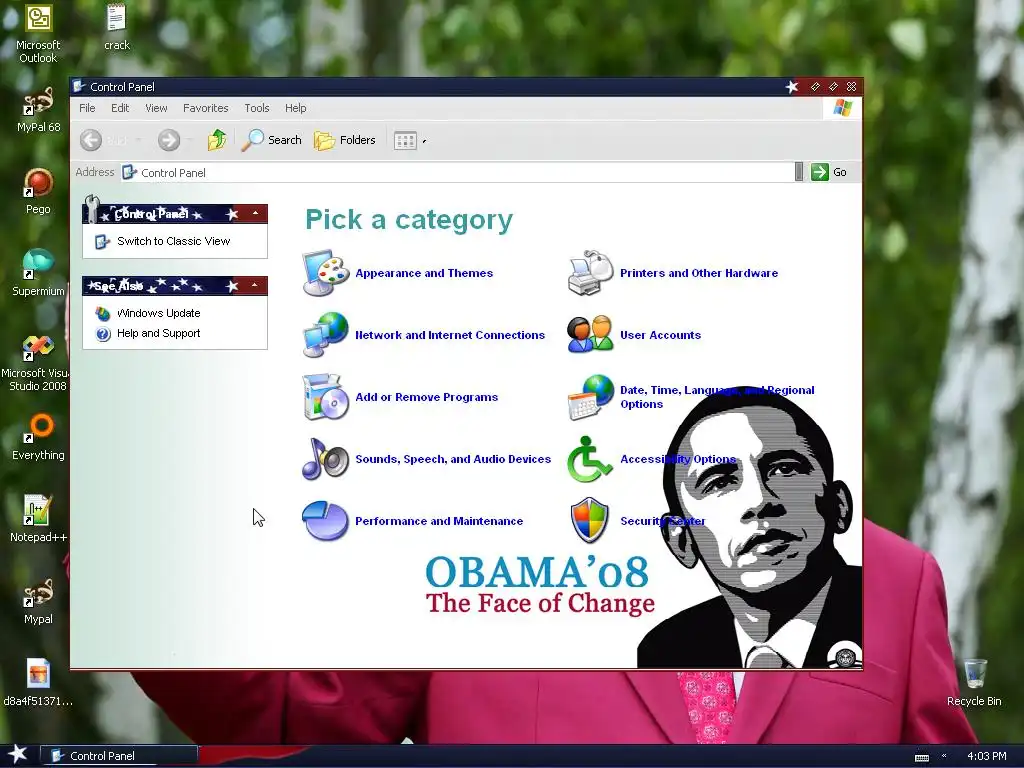Open the Views toolbar button

[405, 140]
